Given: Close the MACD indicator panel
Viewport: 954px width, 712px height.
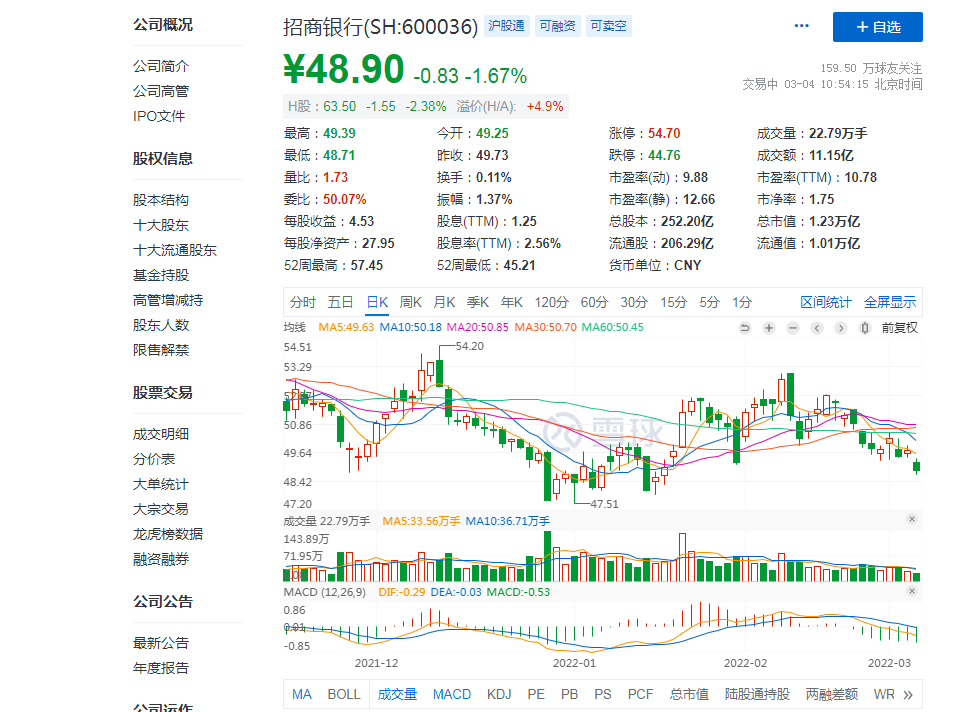Looking at the screenshot, I should (911, 591).
